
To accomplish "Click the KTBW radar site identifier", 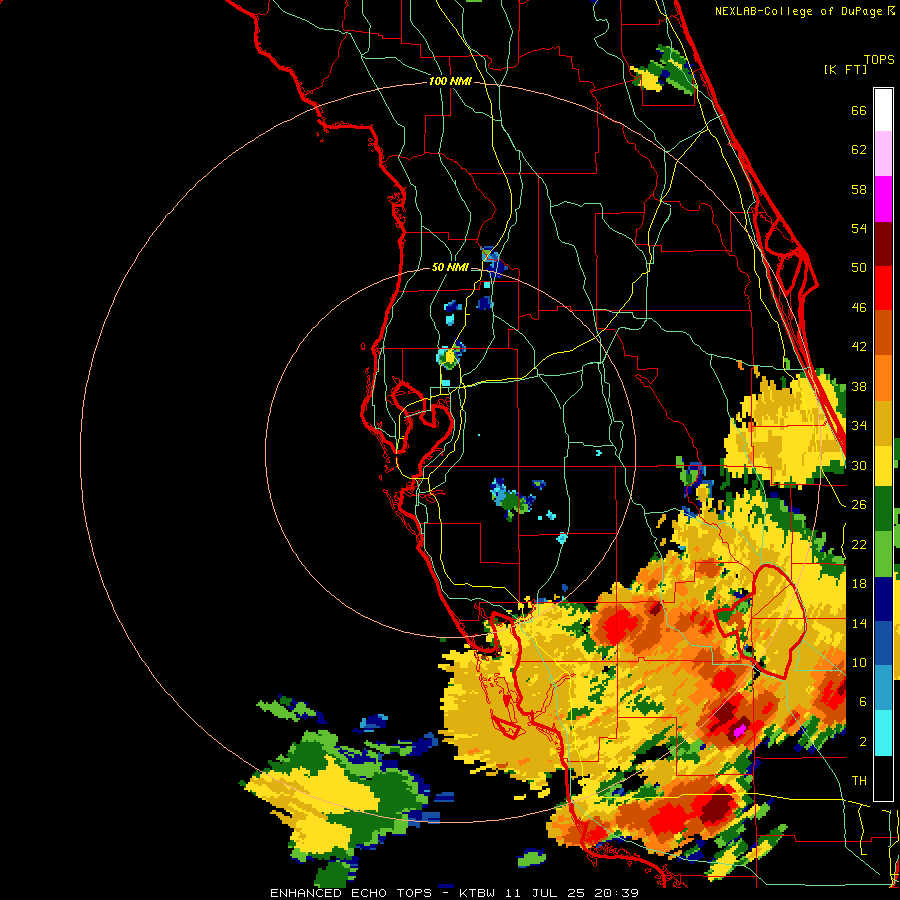I will click(x=476, y=893).
